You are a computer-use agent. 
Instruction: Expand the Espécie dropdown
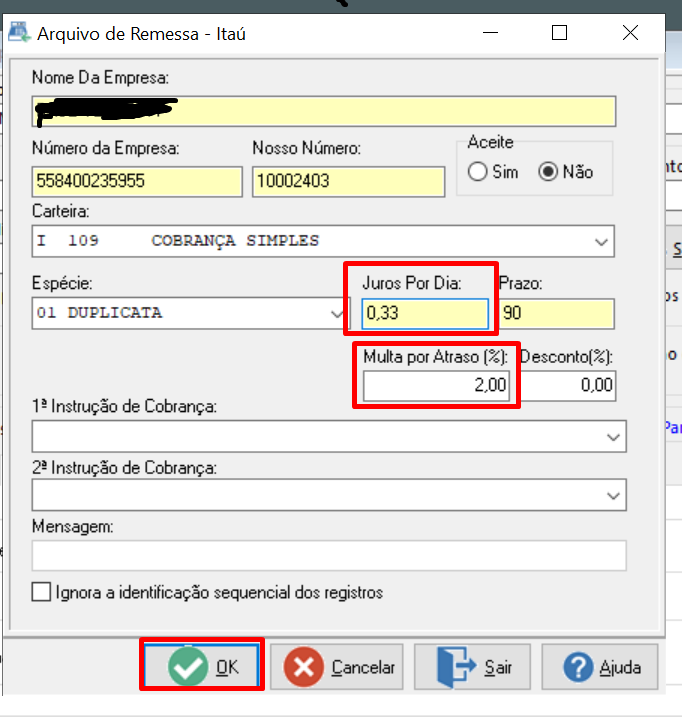[337, 314]
